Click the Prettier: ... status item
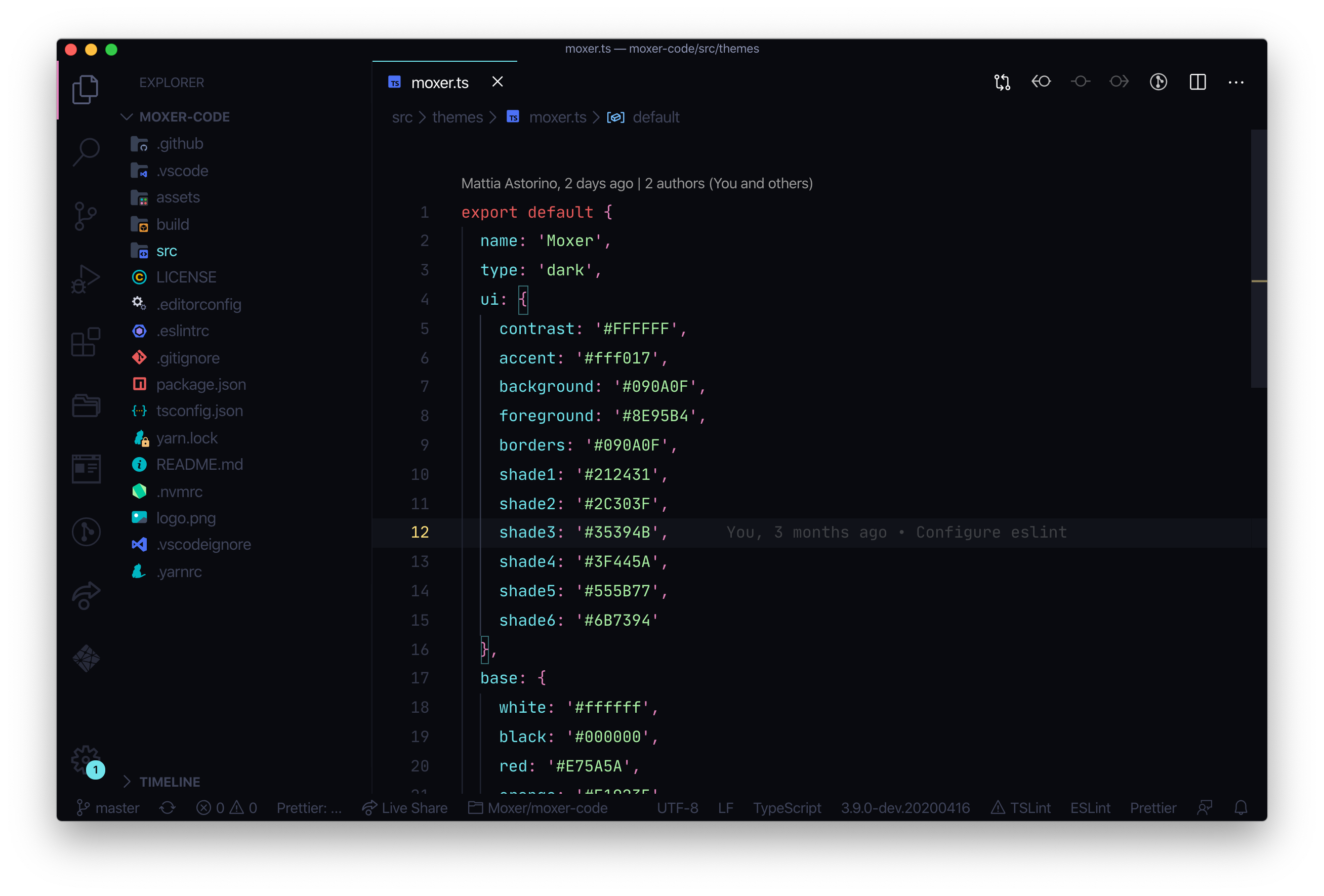The image size is (1324, 896). pyautogui.click(x=309, y=807)
